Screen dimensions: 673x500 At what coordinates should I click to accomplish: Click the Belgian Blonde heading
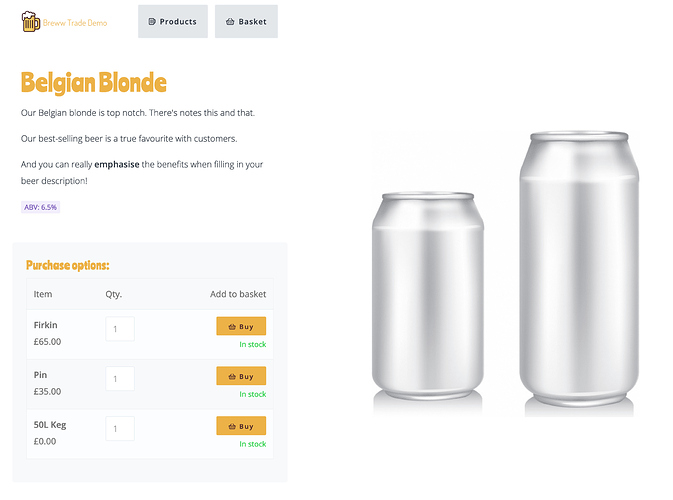pos(94,83)
